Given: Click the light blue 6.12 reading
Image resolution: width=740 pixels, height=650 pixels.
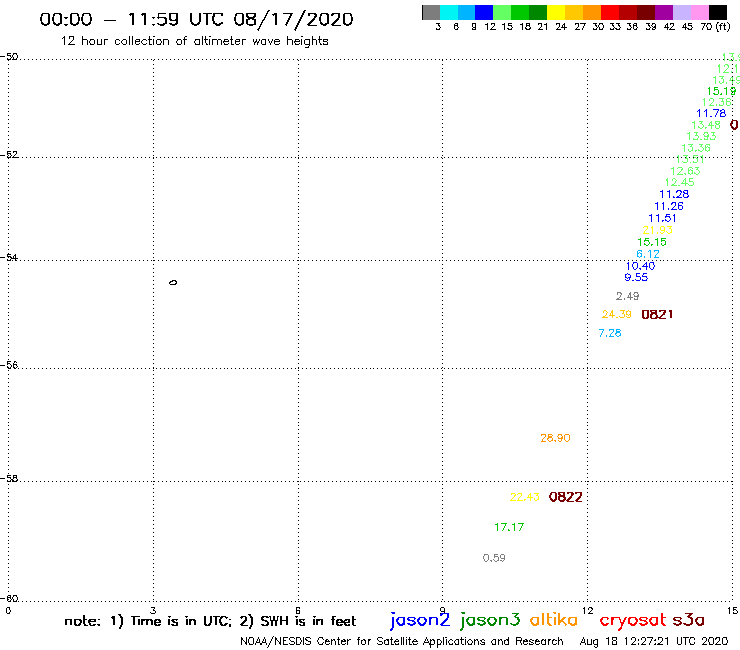Looking at the screenshot, I should tap(648, 254).
